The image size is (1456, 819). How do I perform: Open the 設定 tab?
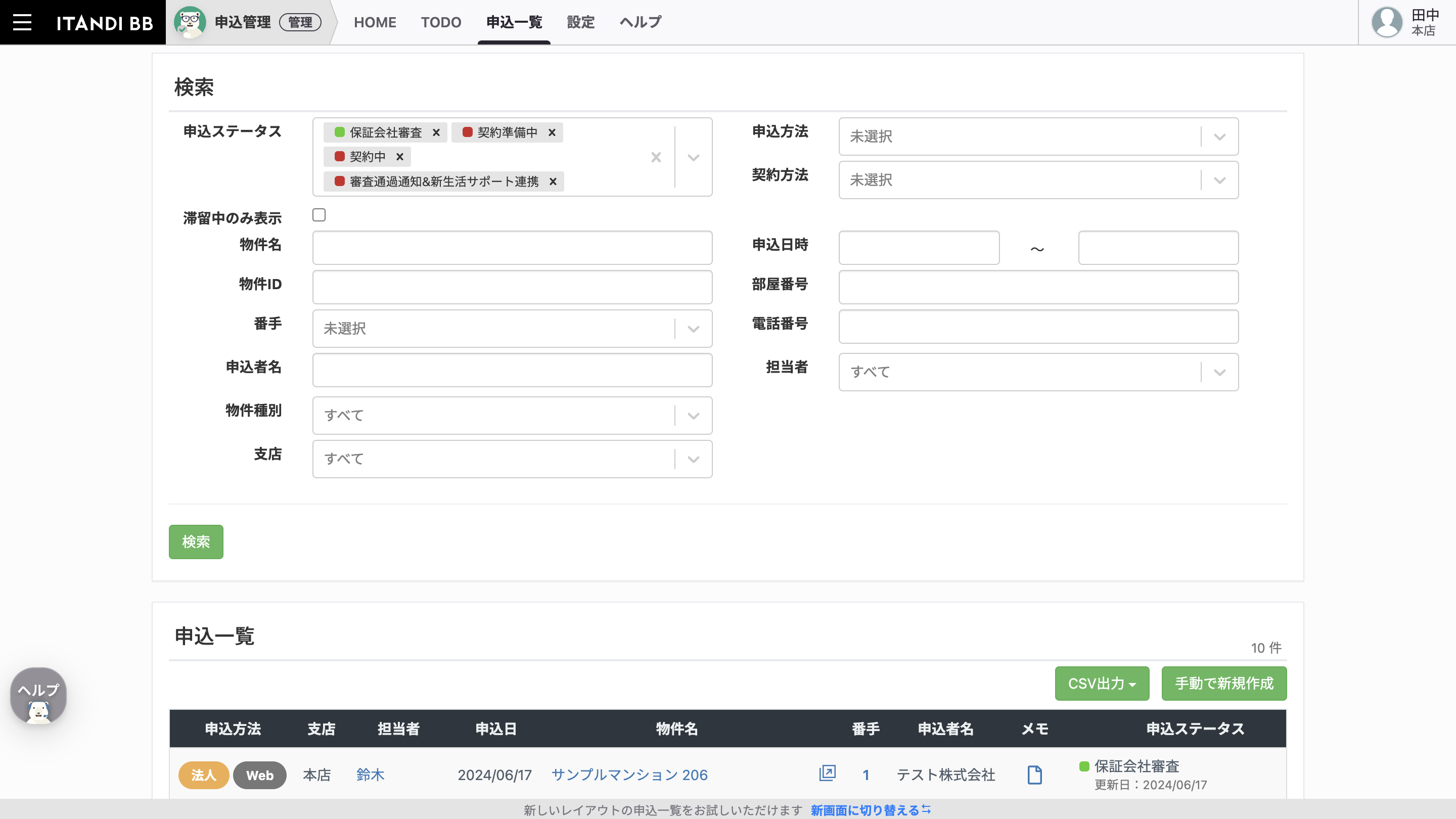tap(580, 23)
